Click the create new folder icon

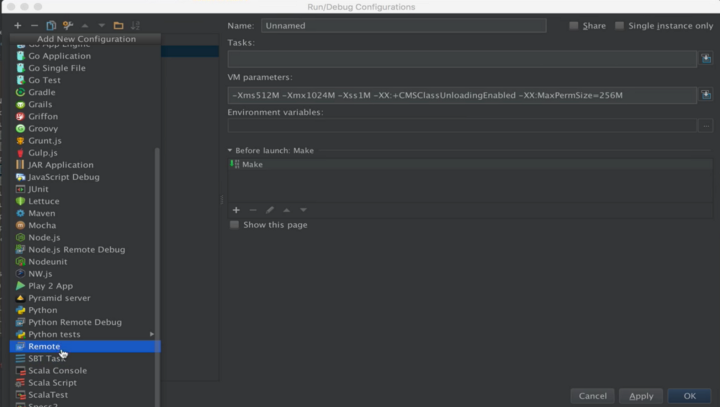[118, 25]
